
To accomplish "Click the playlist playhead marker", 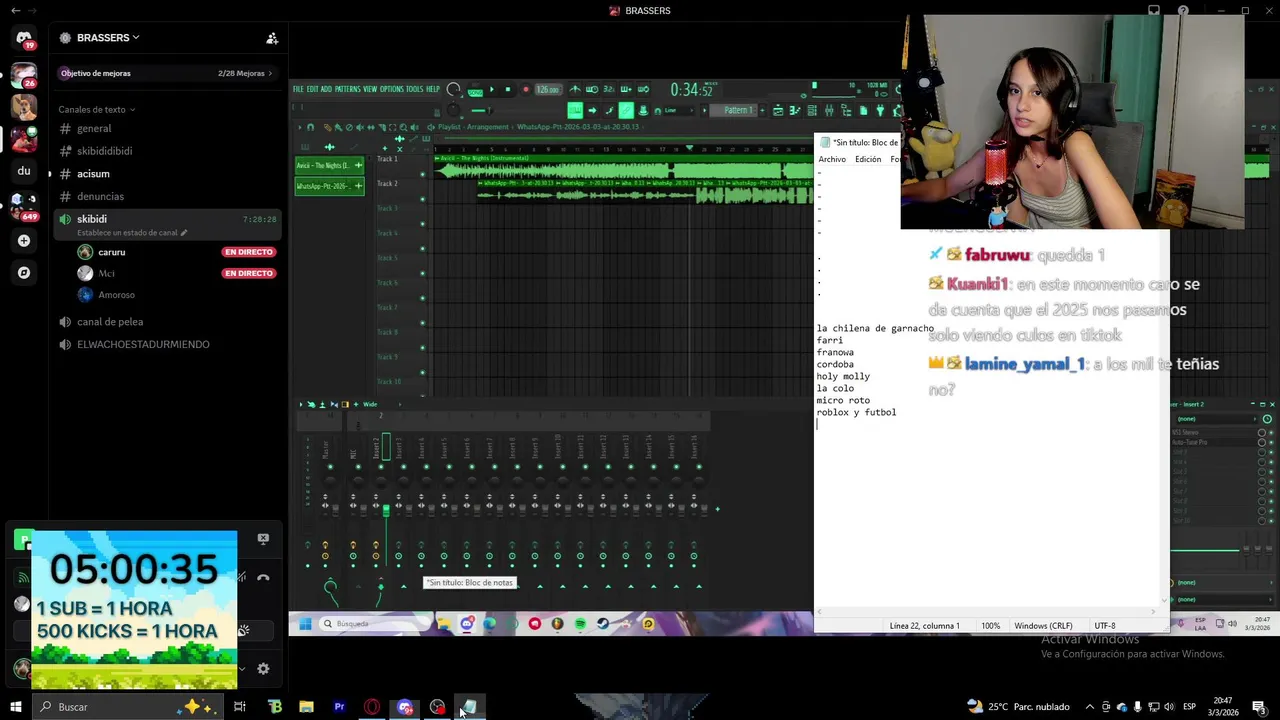I will pos(690,148).
